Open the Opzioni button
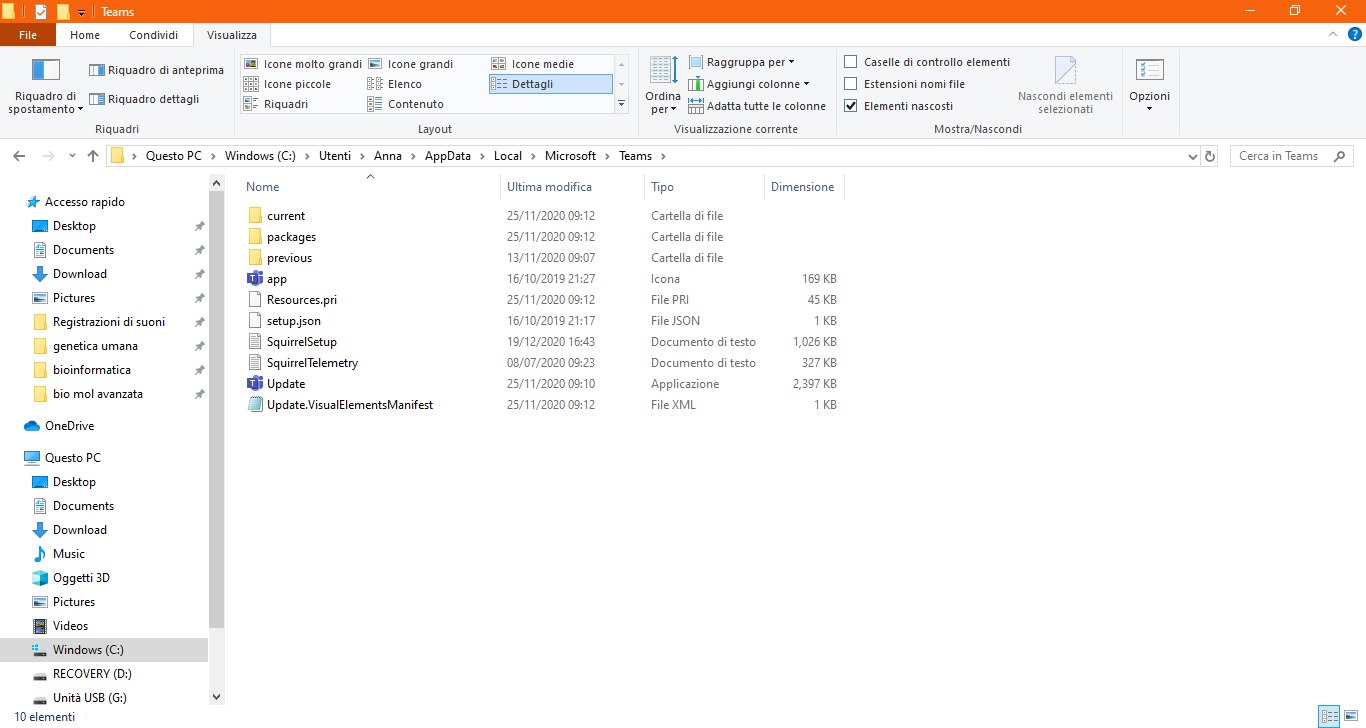The image size is (1366, 728). 1149,86
